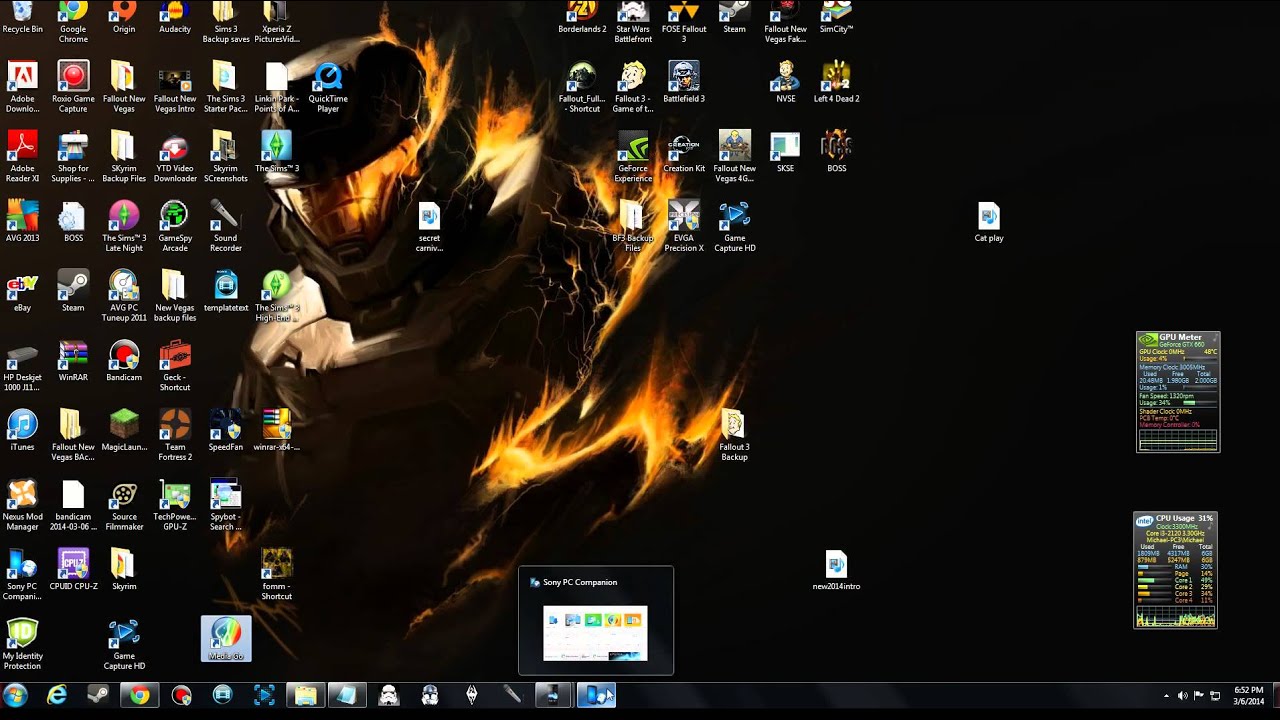Click the microphone icon in the taskbar
Screen dimensions: 1280x720
512,695
